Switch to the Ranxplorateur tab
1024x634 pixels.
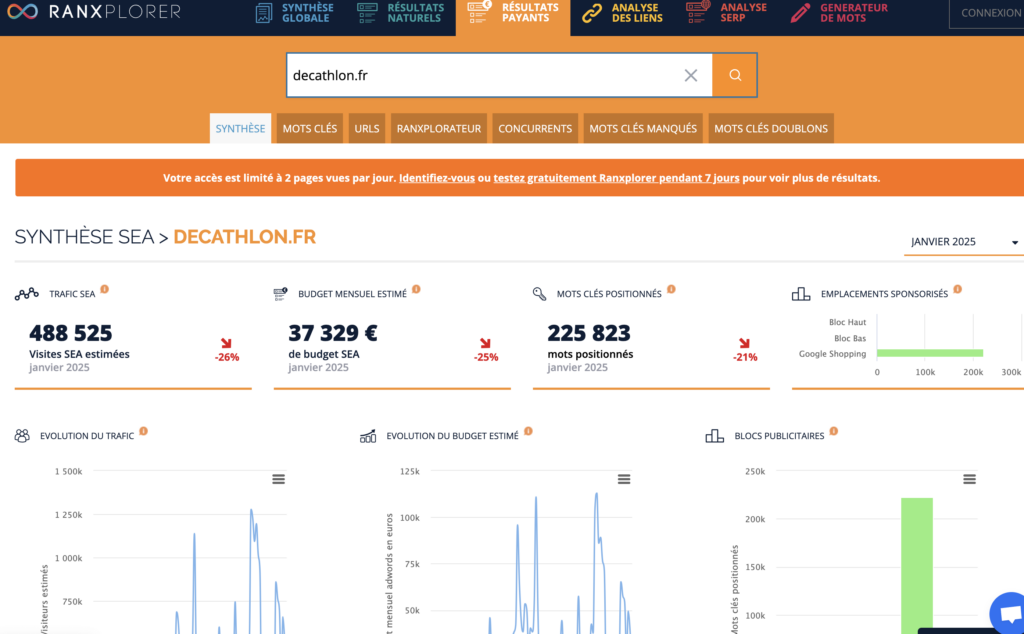pos(438,128)
